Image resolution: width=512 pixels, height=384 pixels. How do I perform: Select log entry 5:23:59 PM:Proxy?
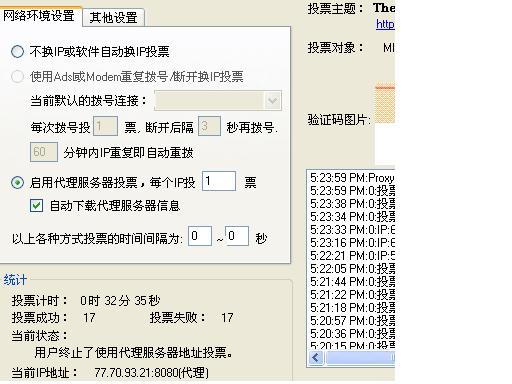pos(352,177)
